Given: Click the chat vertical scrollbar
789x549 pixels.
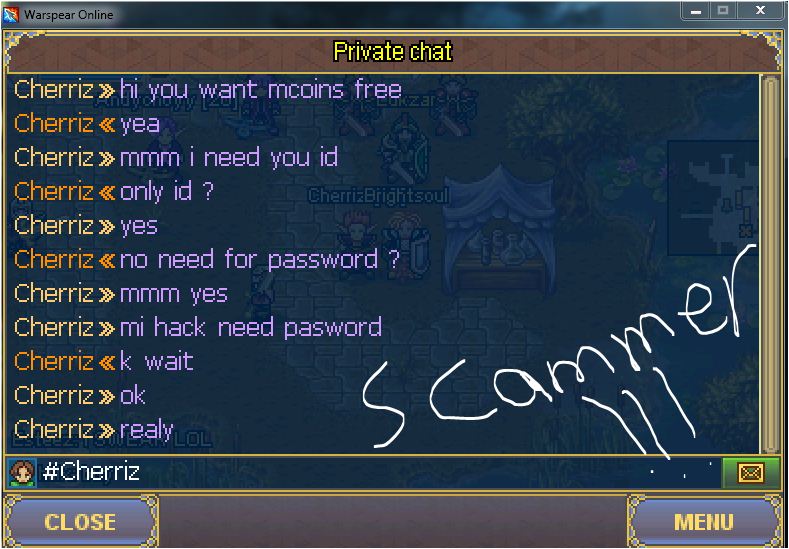Looking at the screenshot, I should tap(769, 264).
